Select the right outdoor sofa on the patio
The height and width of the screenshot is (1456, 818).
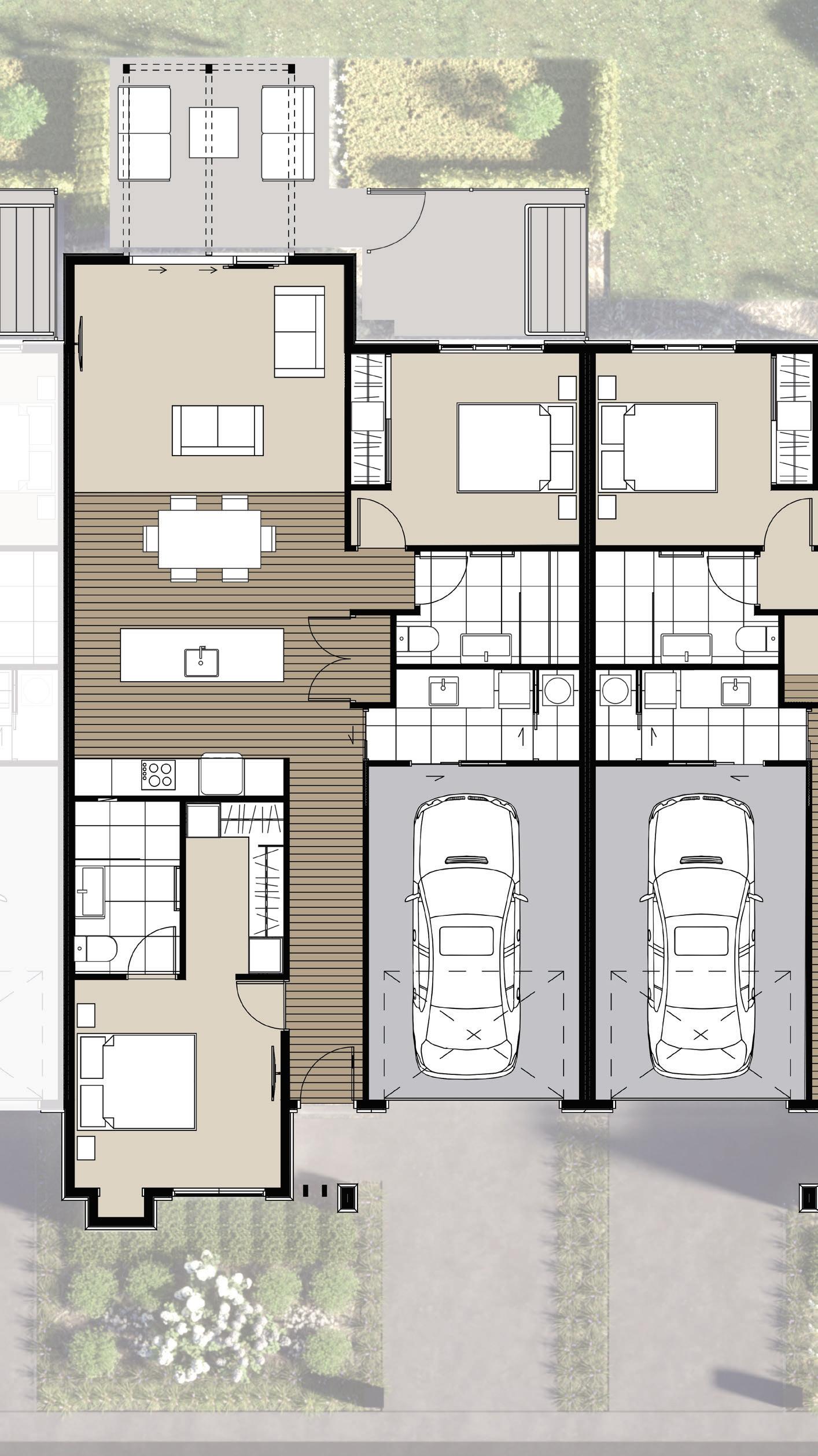click(x=288, y=133)
